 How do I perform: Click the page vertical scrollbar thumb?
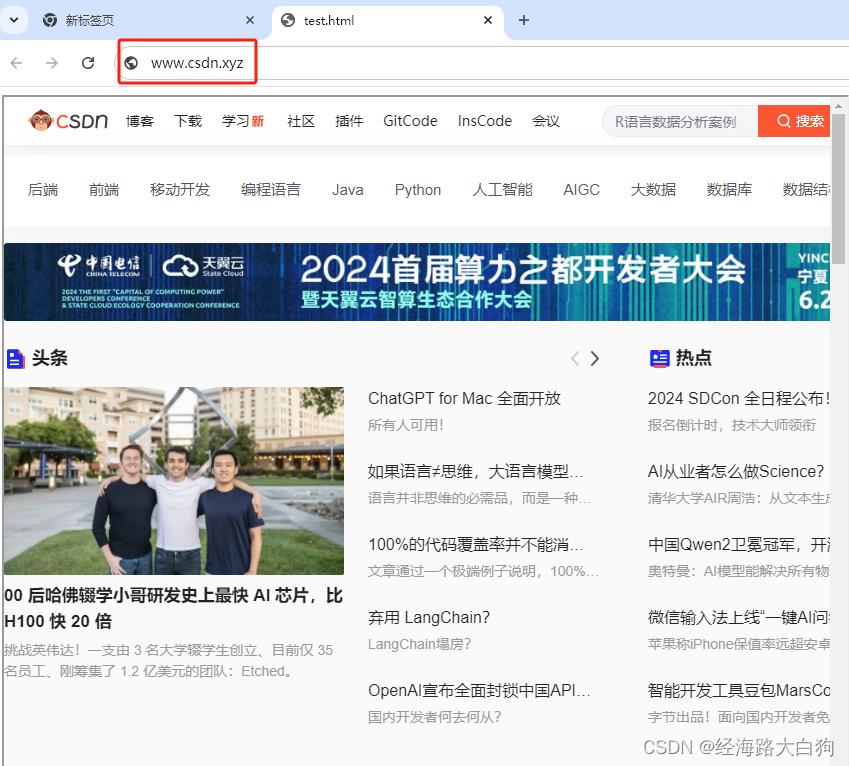tap(838, 188)
